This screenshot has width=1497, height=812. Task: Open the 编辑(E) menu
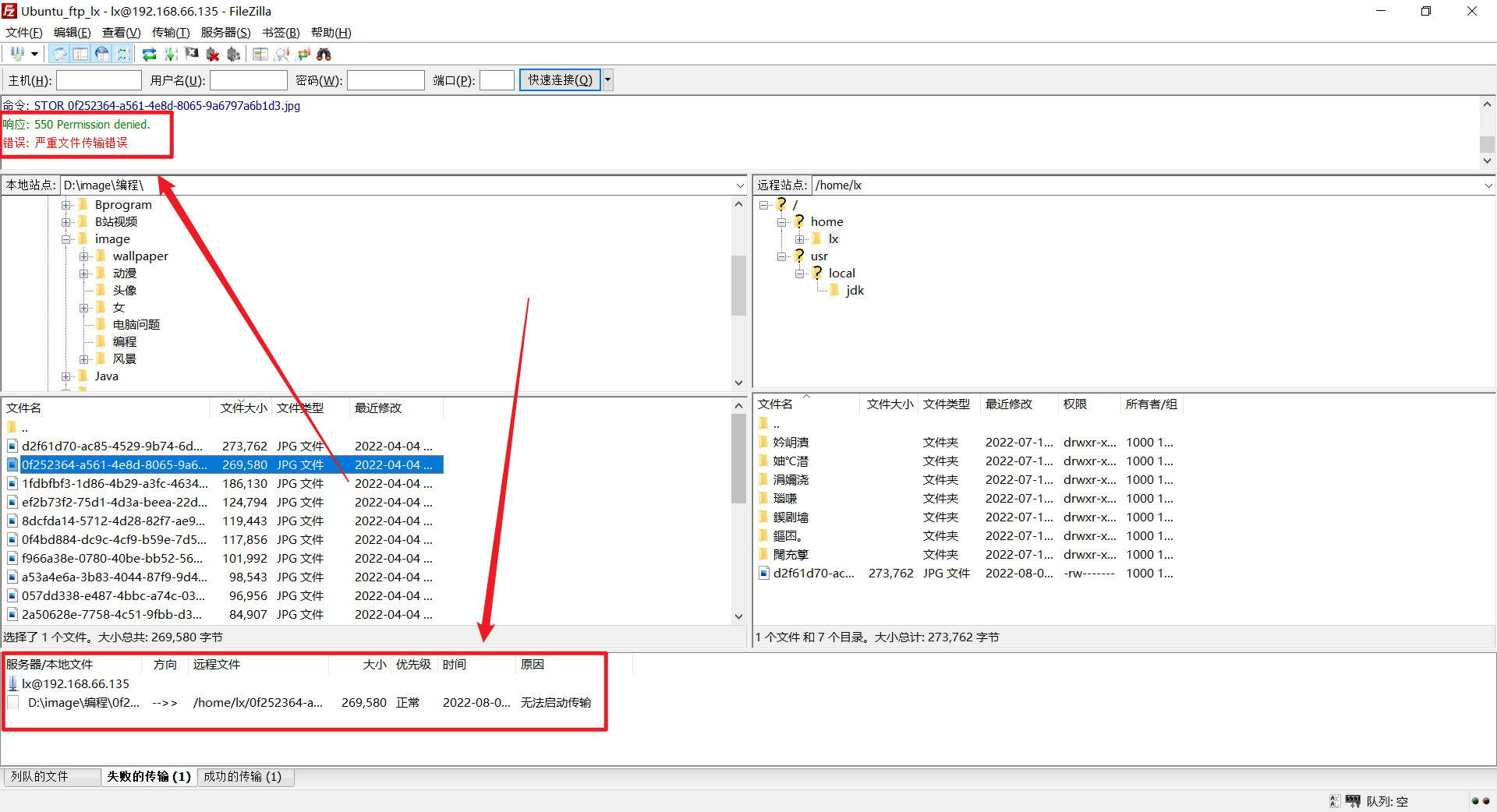click(x=73, y=33)
